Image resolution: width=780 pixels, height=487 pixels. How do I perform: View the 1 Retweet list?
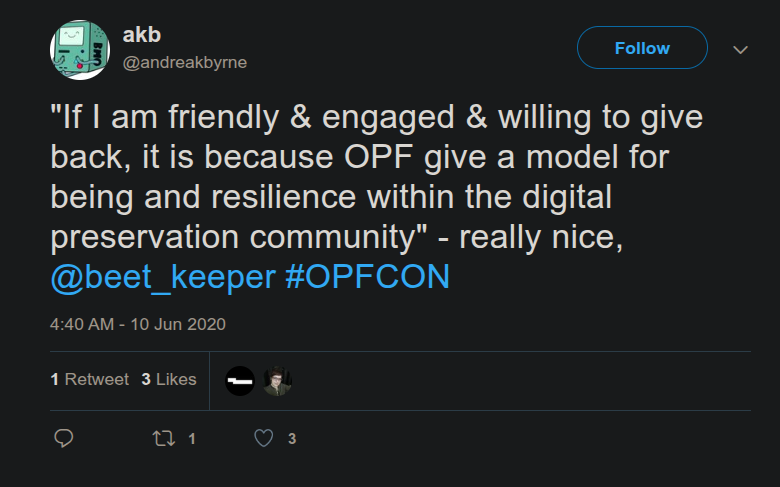click(90, 379)
